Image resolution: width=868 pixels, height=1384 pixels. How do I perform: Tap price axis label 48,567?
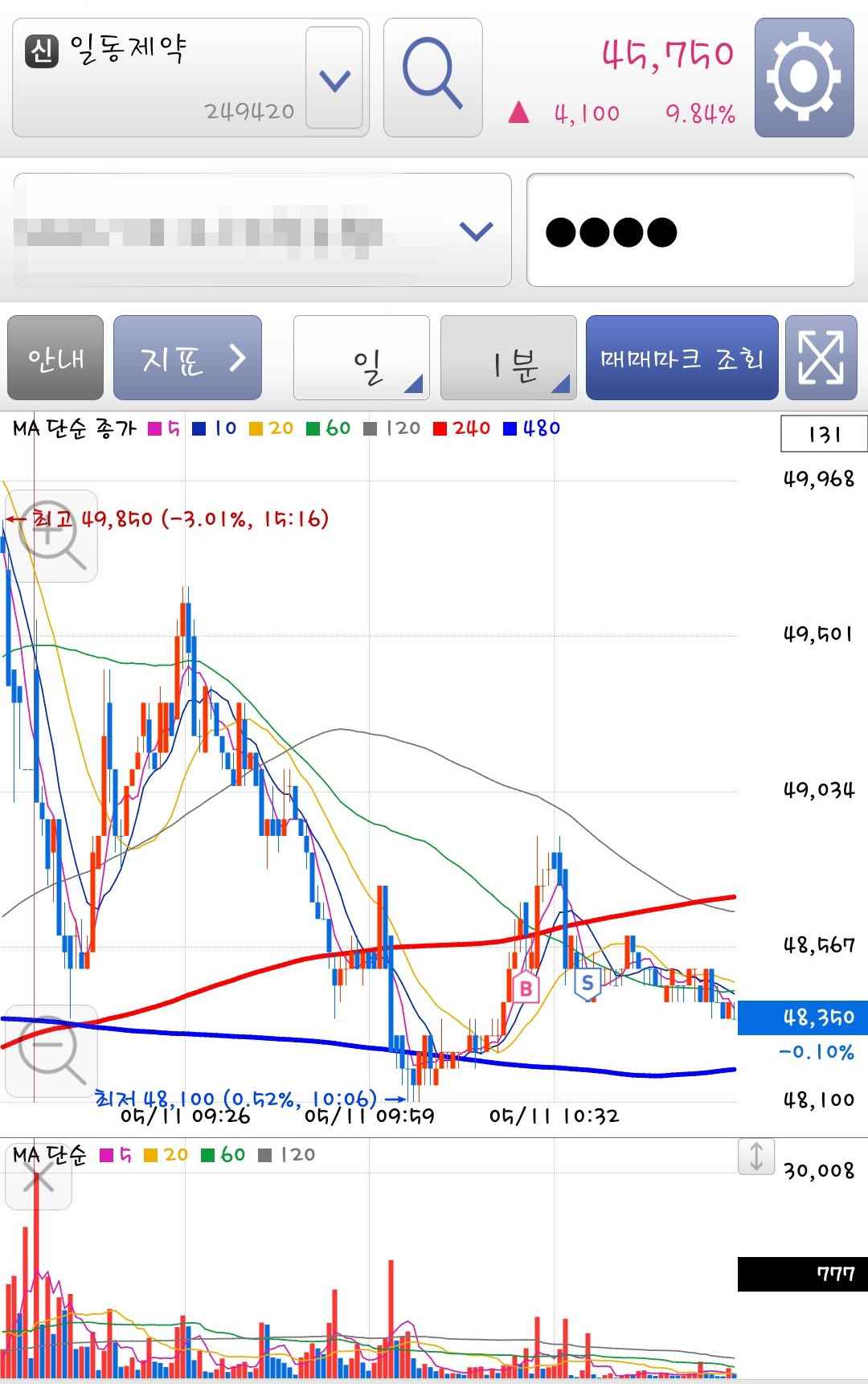click(819, 945)
